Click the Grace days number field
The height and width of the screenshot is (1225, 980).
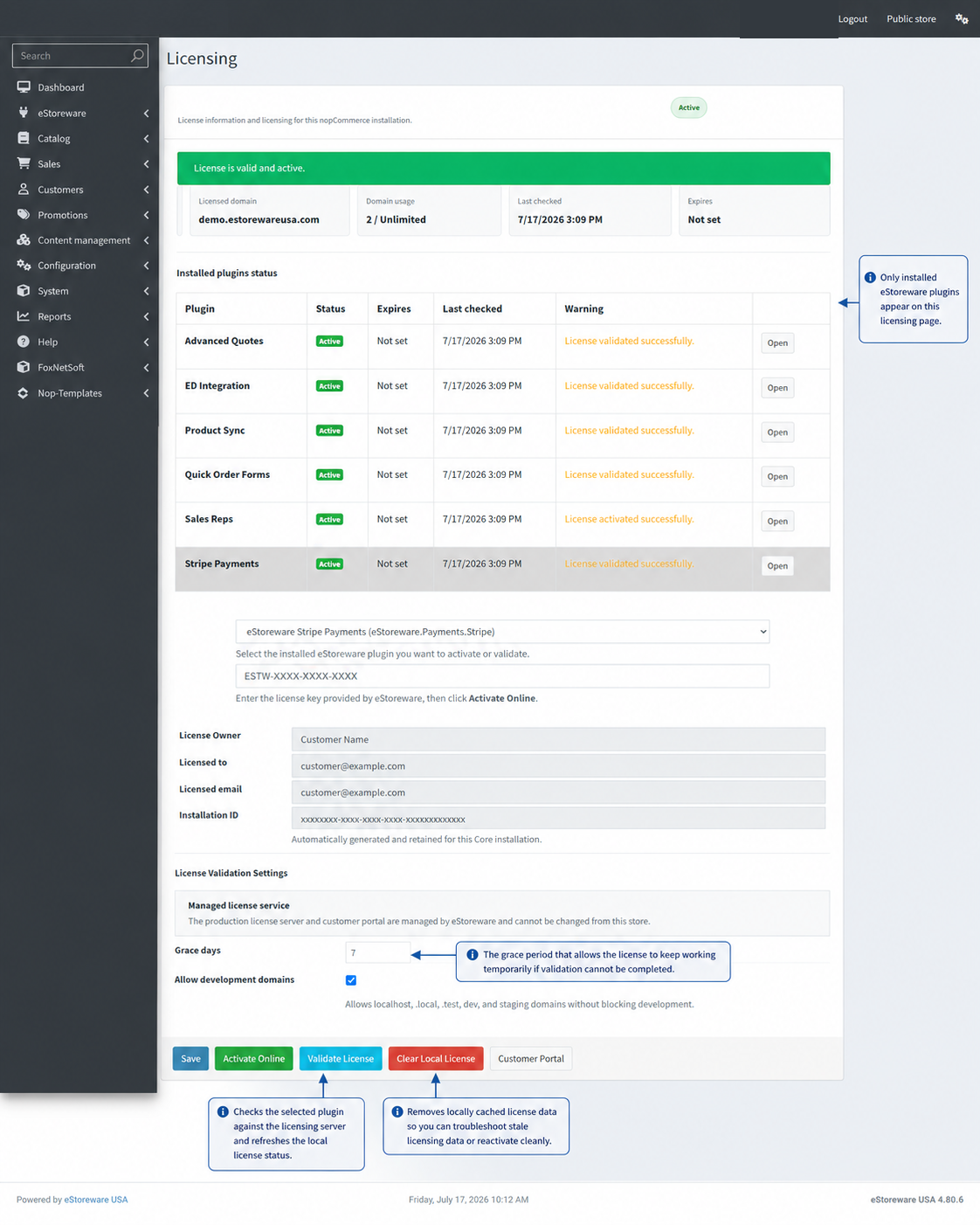pos(377,953)
